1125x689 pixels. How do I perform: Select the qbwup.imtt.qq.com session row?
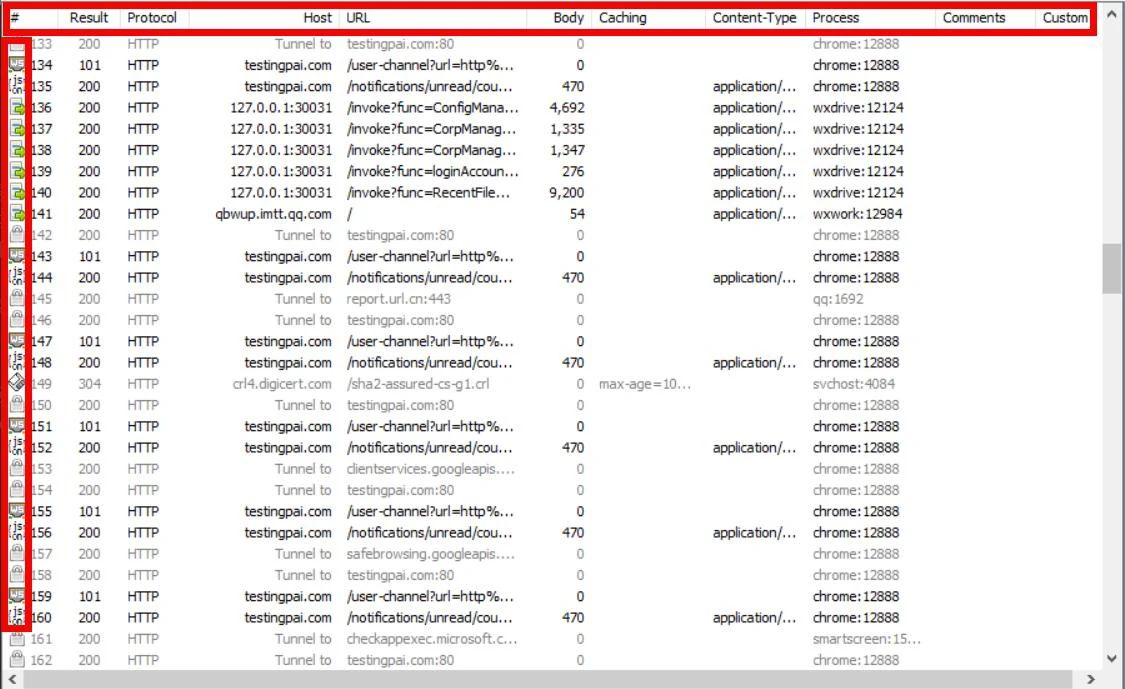(x=400, y=214)
